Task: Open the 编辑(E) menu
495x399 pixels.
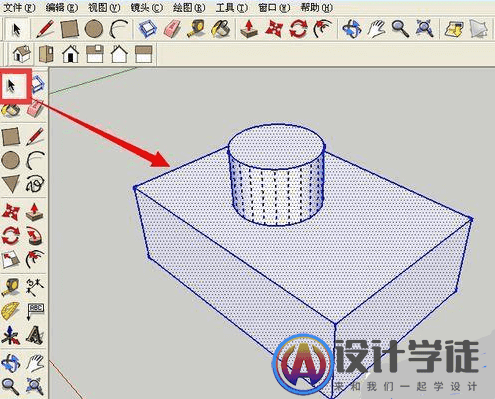Action: pos(61,7)
